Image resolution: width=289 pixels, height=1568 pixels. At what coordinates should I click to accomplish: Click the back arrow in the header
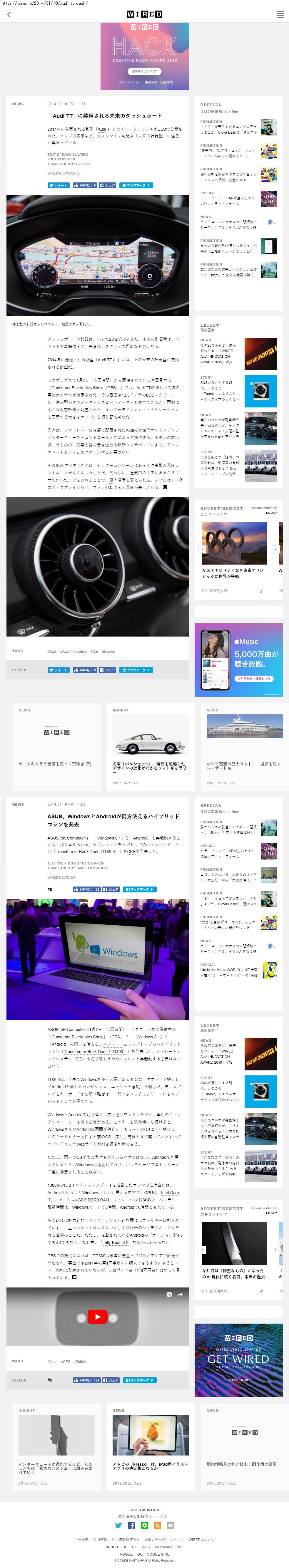point(9,15)
